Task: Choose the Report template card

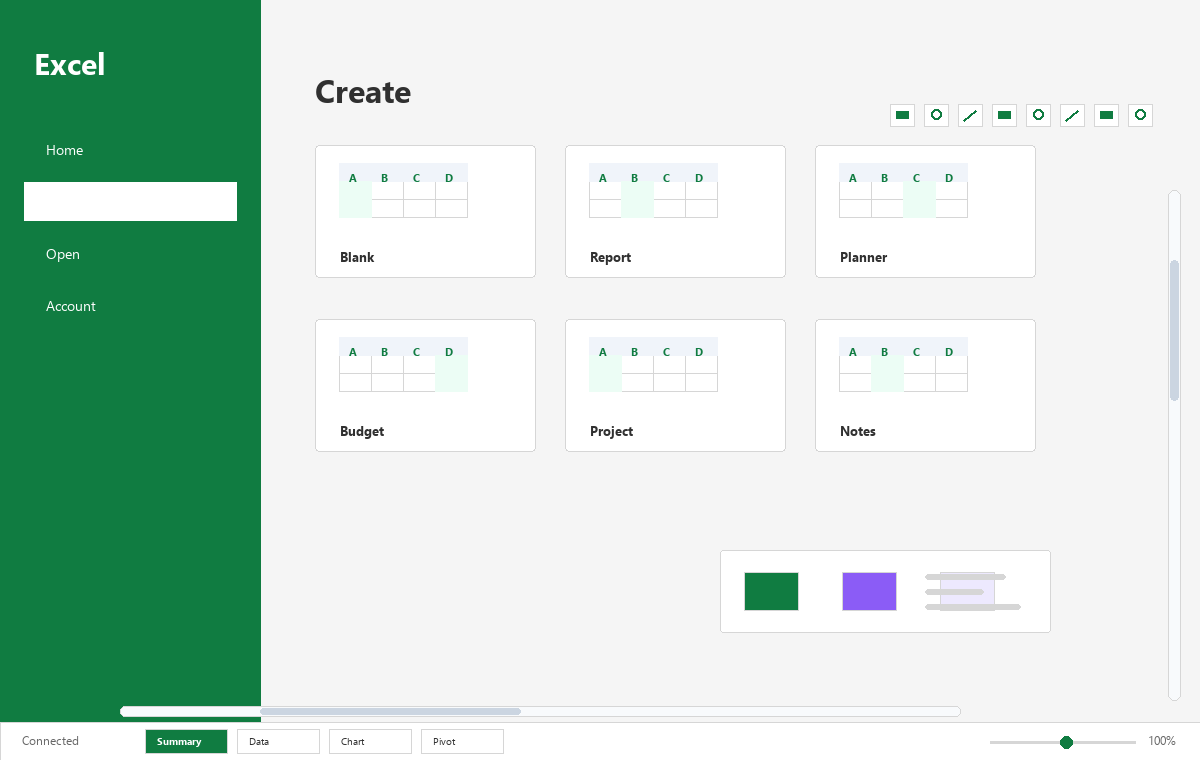Action: [x=675, y=211]
